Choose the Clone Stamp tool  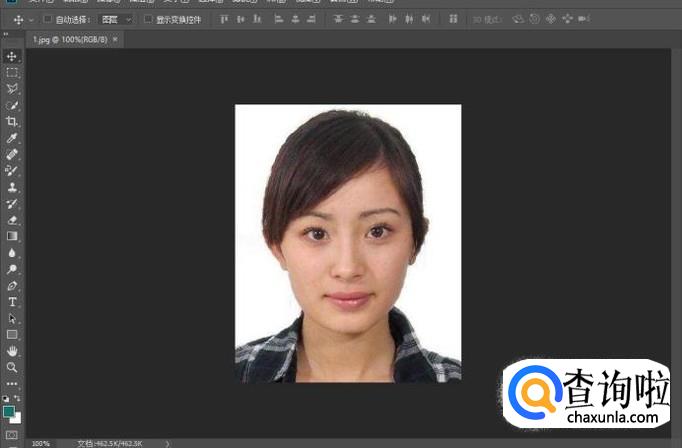(12, 187)
